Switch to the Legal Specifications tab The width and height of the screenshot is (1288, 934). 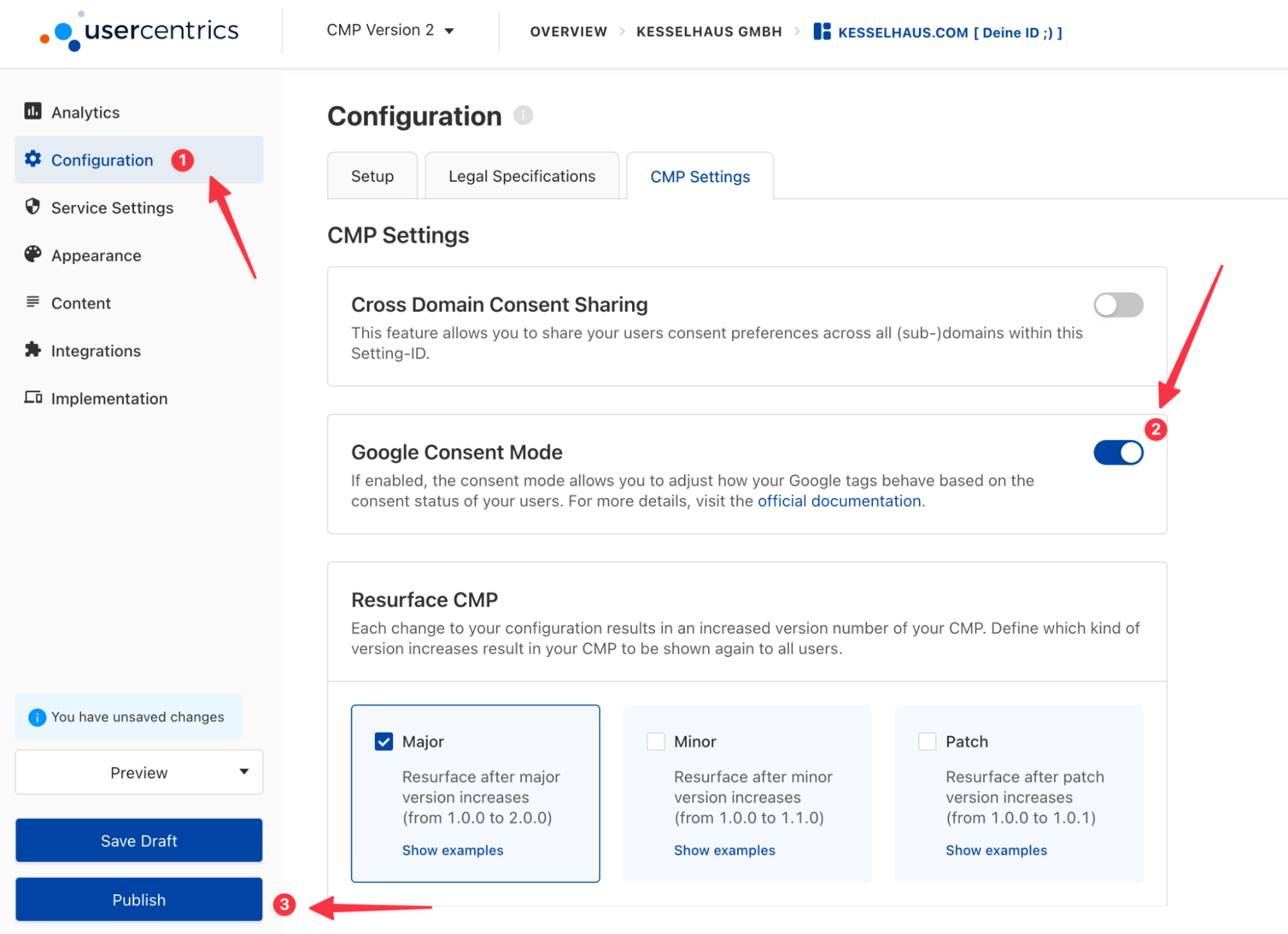(522, 176)
